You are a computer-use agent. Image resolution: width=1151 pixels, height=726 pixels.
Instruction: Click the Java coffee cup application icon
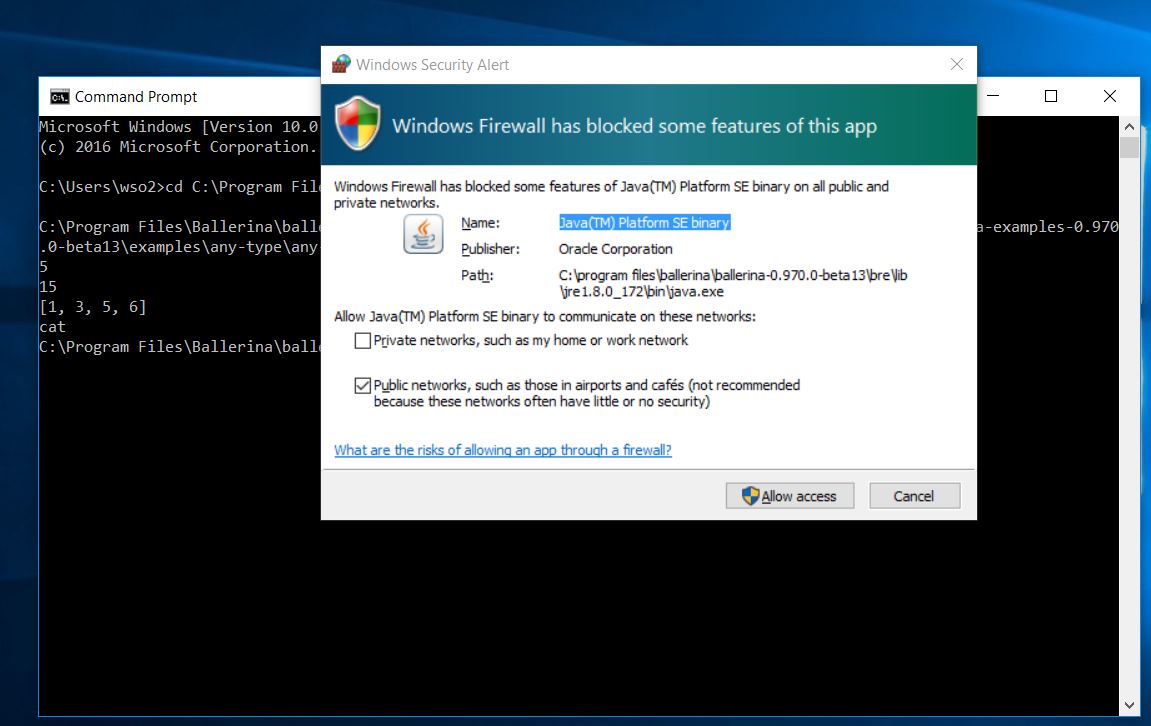pos(423,234)
